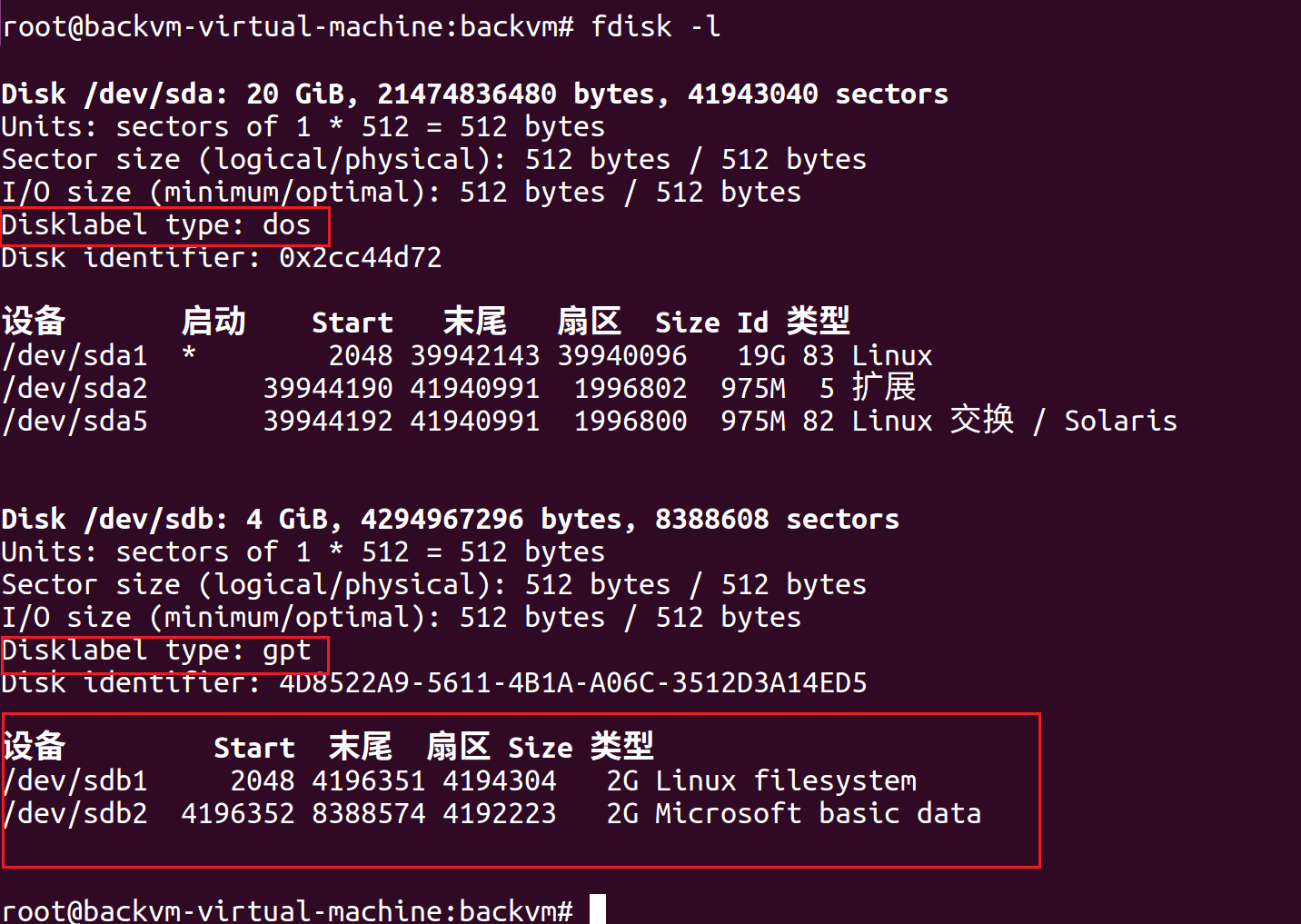The image size is (1301, 924).
Task: Click the boot flag asterisk for sda1
Action: [189, 353]
